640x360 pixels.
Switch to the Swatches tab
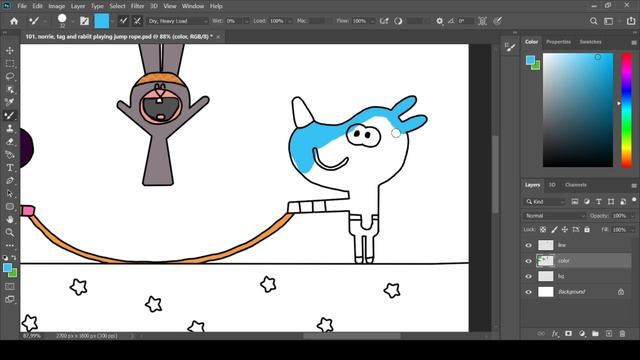click(x=590, y=42)
